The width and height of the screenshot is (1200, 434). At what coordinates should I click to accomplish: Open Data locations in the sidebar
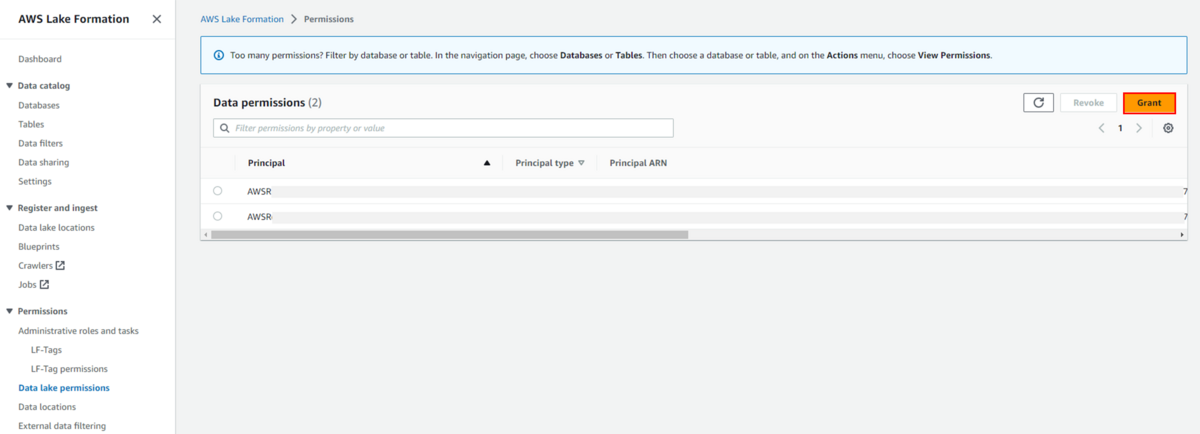pyautogui.click(x=47, y=407)
